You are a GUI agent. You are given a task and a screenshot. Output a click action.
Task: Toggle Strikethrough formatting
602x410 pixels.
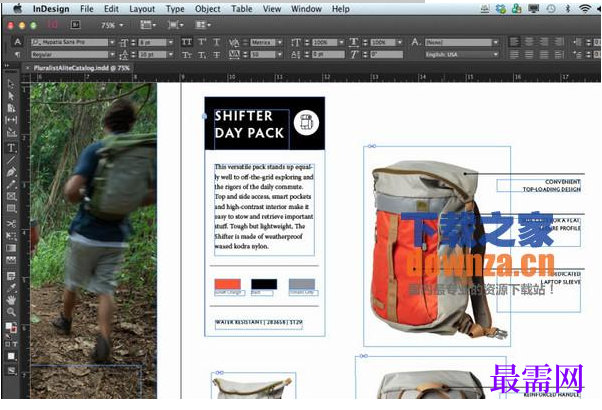pos(217,55)
